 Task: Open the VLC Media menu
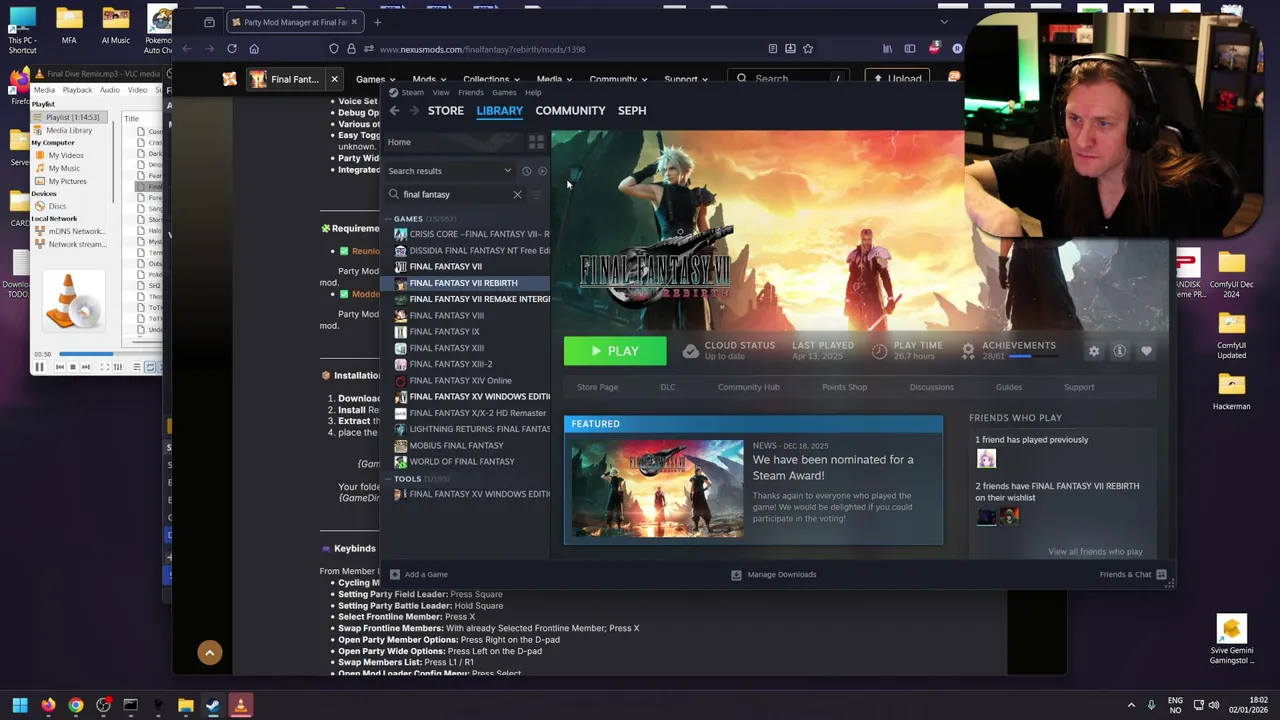(44, 90)
